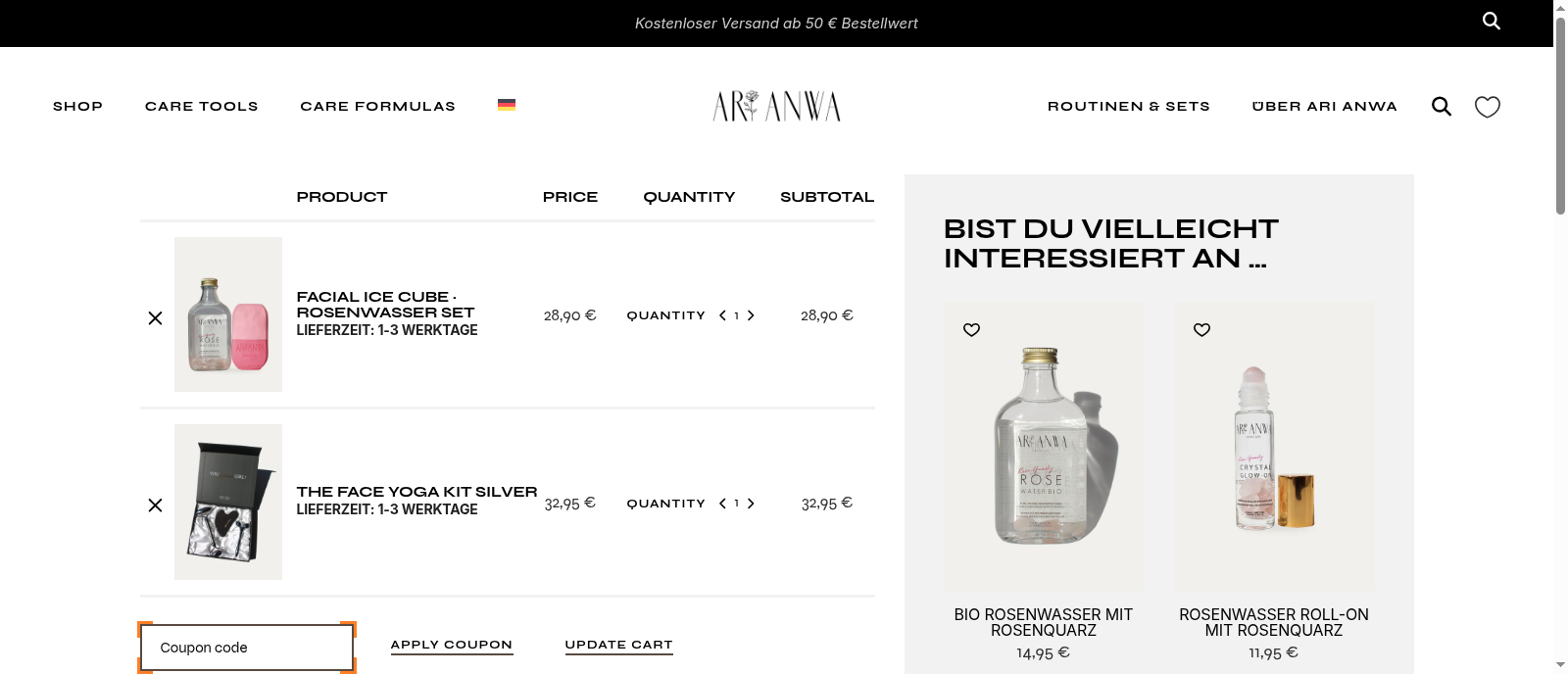This screenshot has width=1568, height=674.
Task: Open the CARE FORMULAS menu
Action: [x=377, y=106]
